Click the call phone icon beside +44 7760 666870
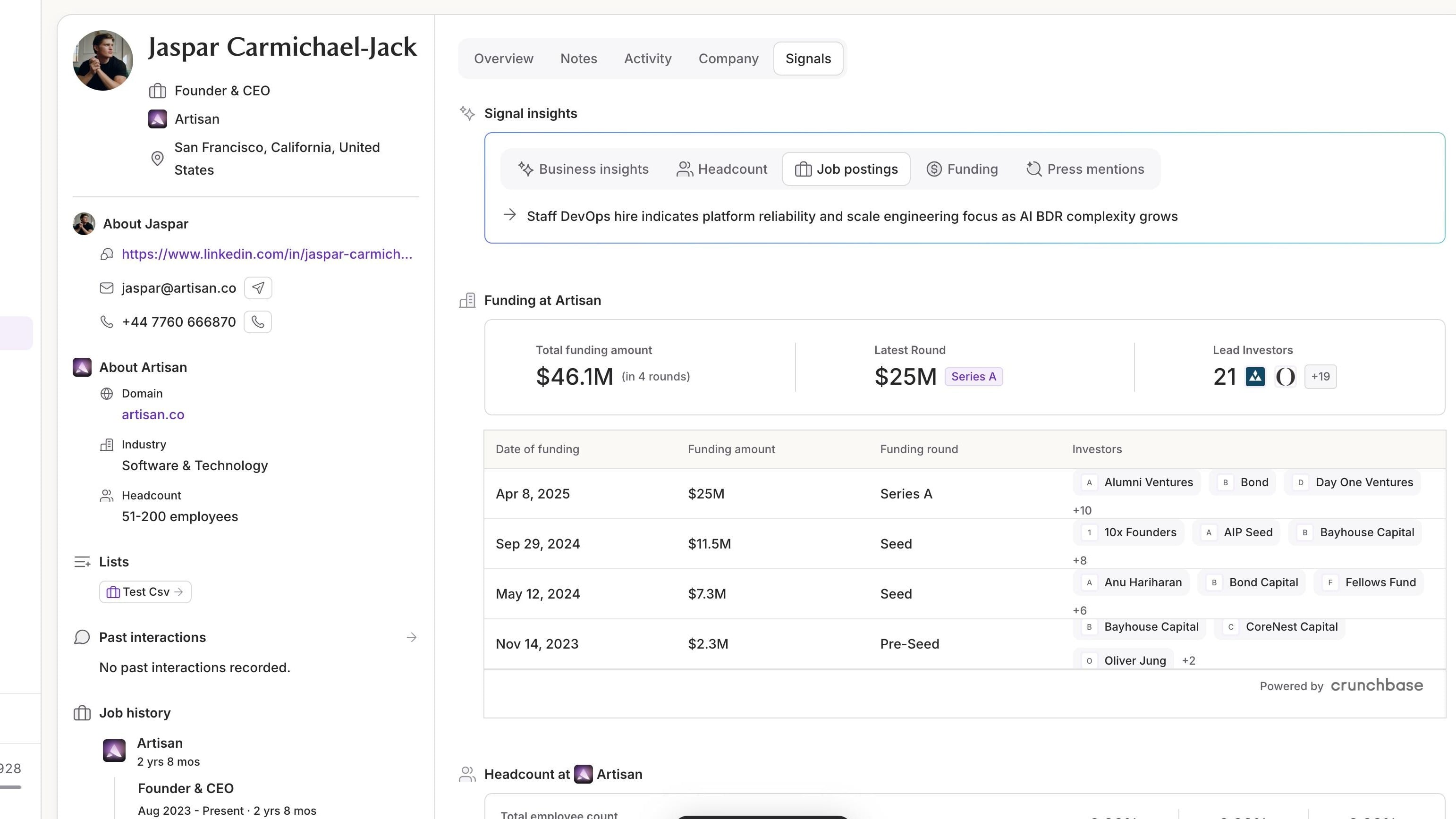Screen dimensions: 1456x819 click(258, 322)
